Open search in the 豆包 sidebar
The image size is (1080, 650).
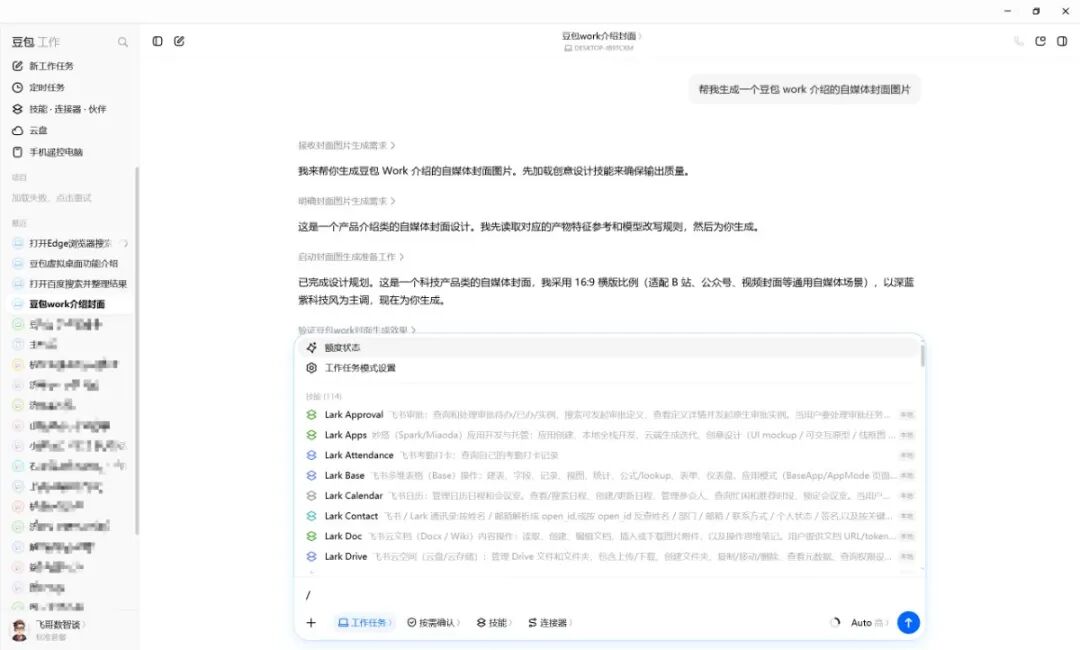click(x=123, y=42)
